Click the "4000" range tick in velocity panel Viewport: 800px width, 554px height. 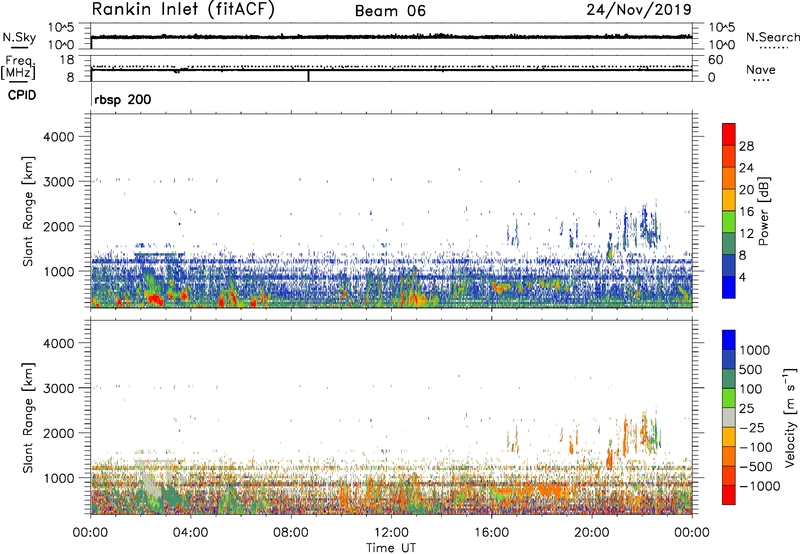click(59, 343)
